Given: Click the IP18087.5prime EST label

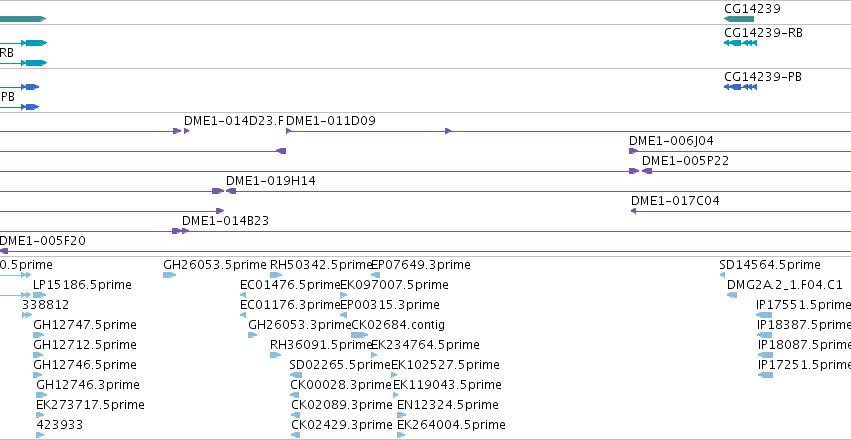Looking at the screenshot, I should coord(804,345).
